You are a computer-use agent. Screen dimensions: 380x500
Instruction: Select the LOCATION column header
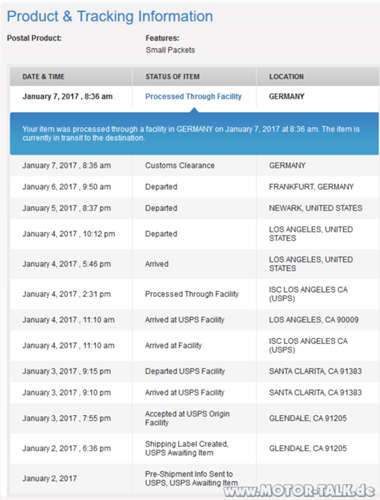[286, 77]
